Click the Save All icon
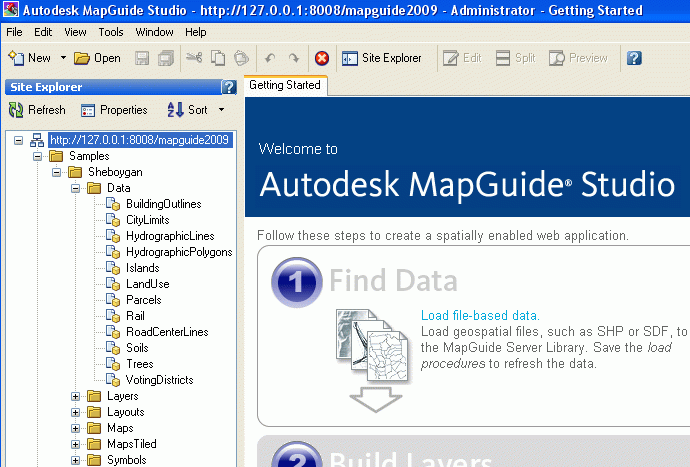The image size is (690, 467). pyautogui.click(x=166, y=58)
